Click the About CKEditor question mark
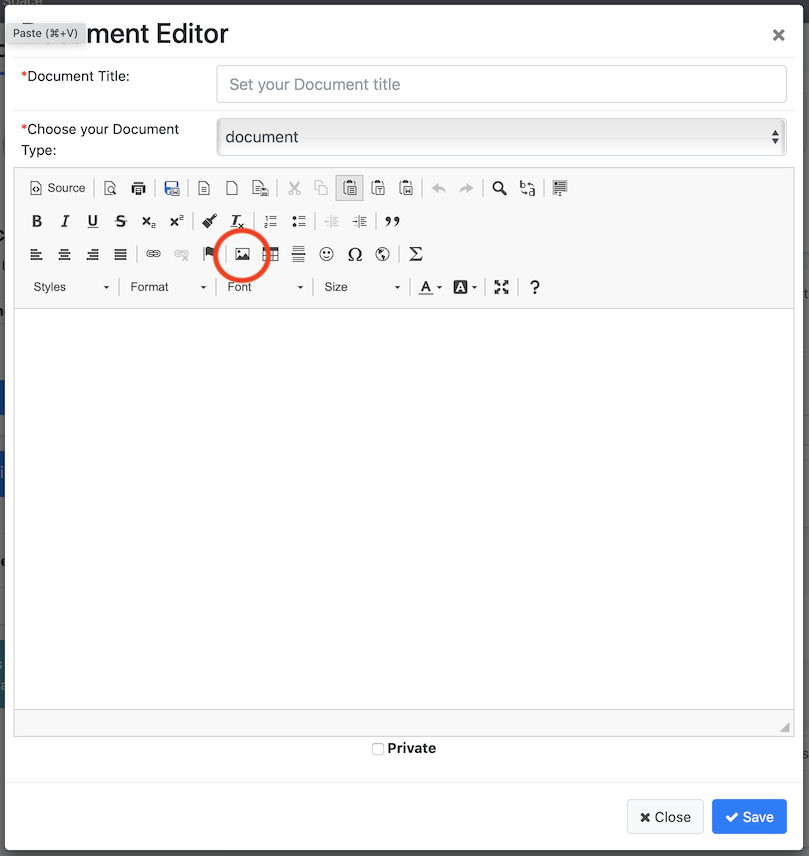809x856 pixels. click(x=535, y=287)
